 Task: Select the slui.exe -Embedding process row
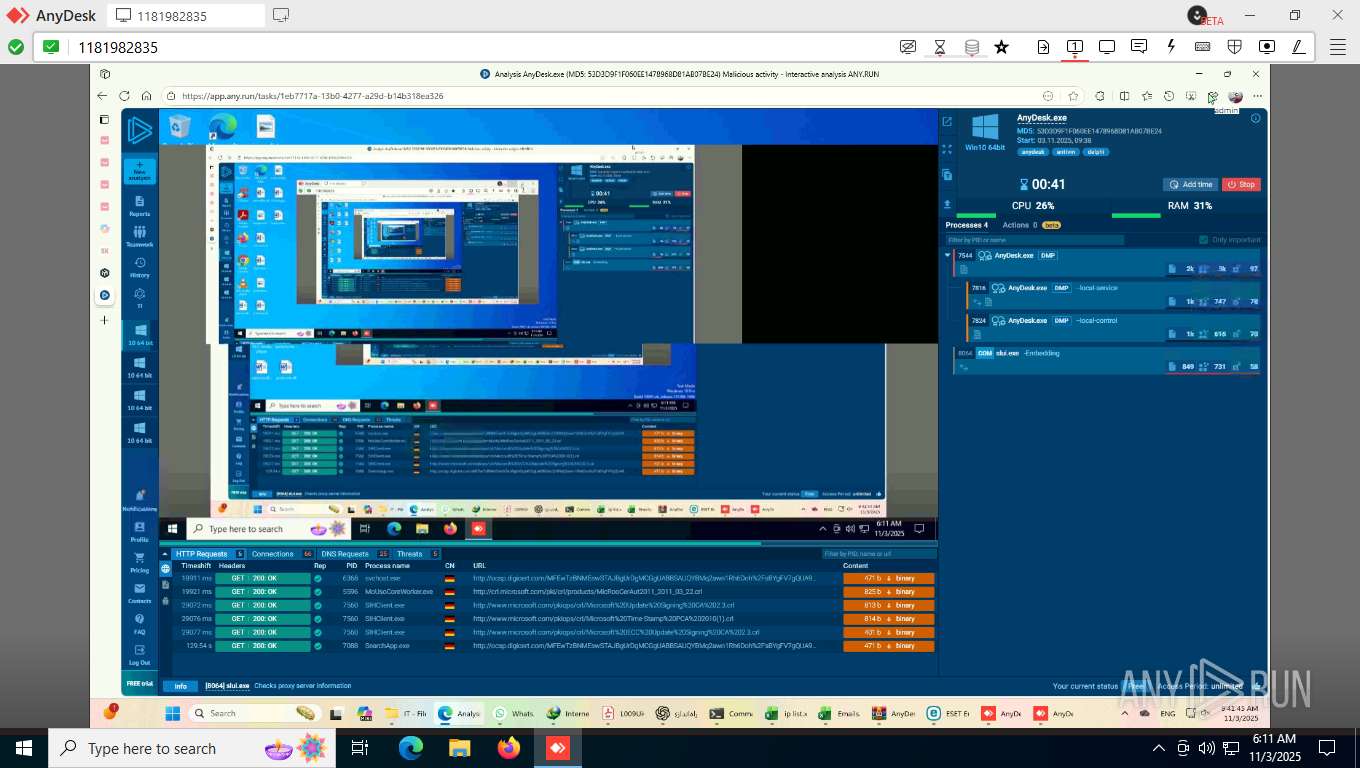(x=1108, y=360)
